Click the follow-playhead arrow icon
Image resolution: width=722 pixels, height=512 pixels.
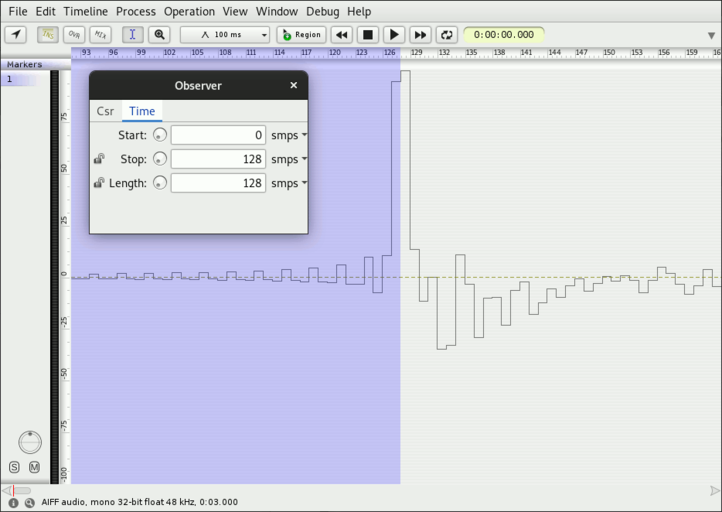pyautogui.click(x=15, y=35)
